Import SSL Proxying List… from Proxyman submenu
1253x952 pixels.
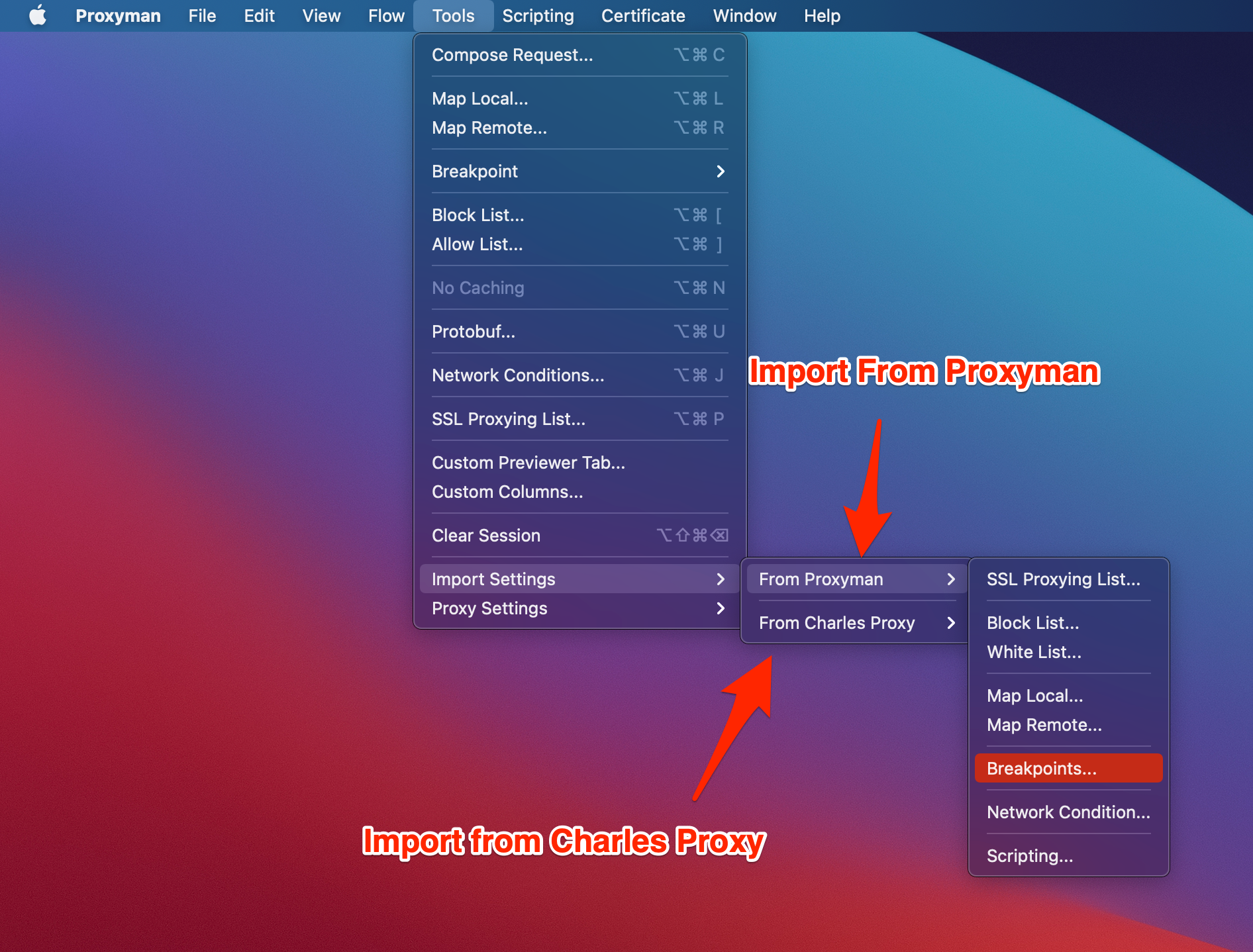[1068, 579]
